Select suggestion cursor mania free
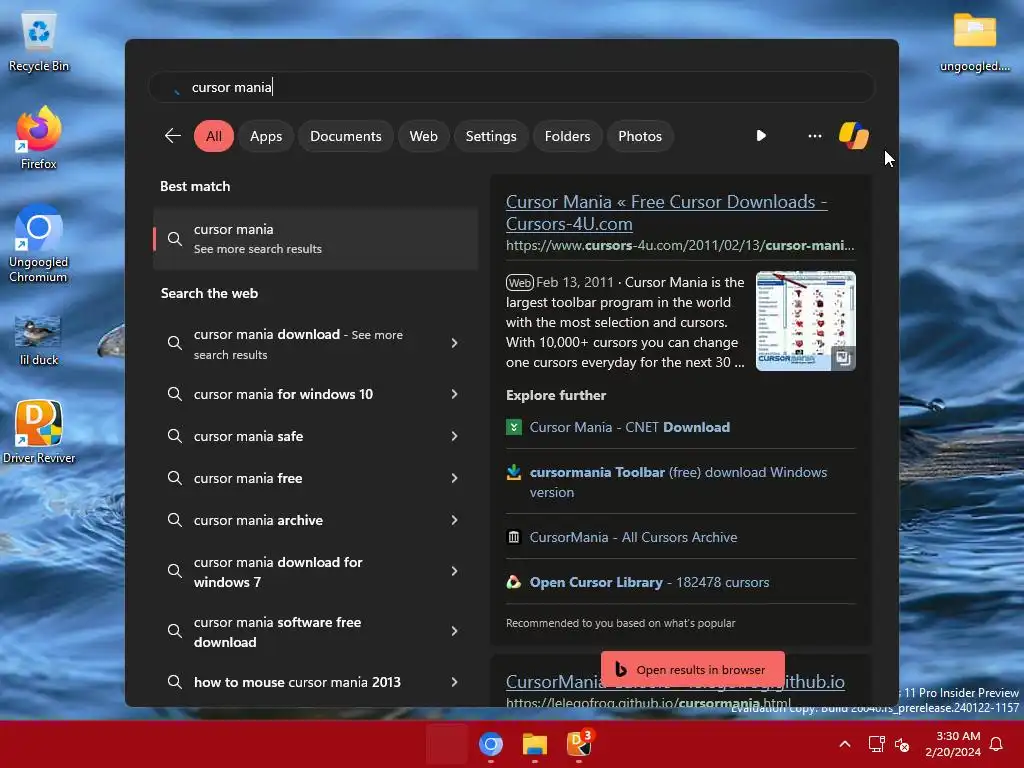1024x768 pixels. coord(315,478)
